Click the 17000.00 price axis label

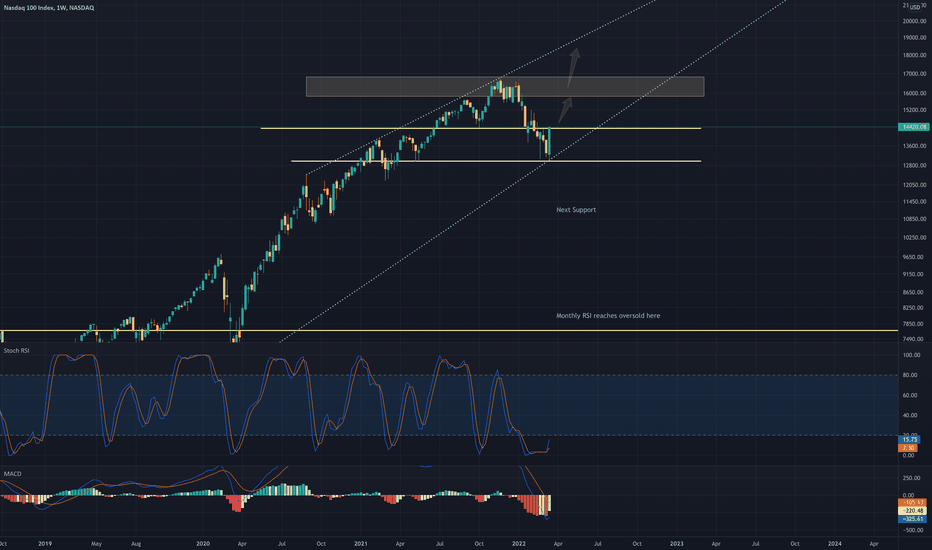click(x=915, y=74)
